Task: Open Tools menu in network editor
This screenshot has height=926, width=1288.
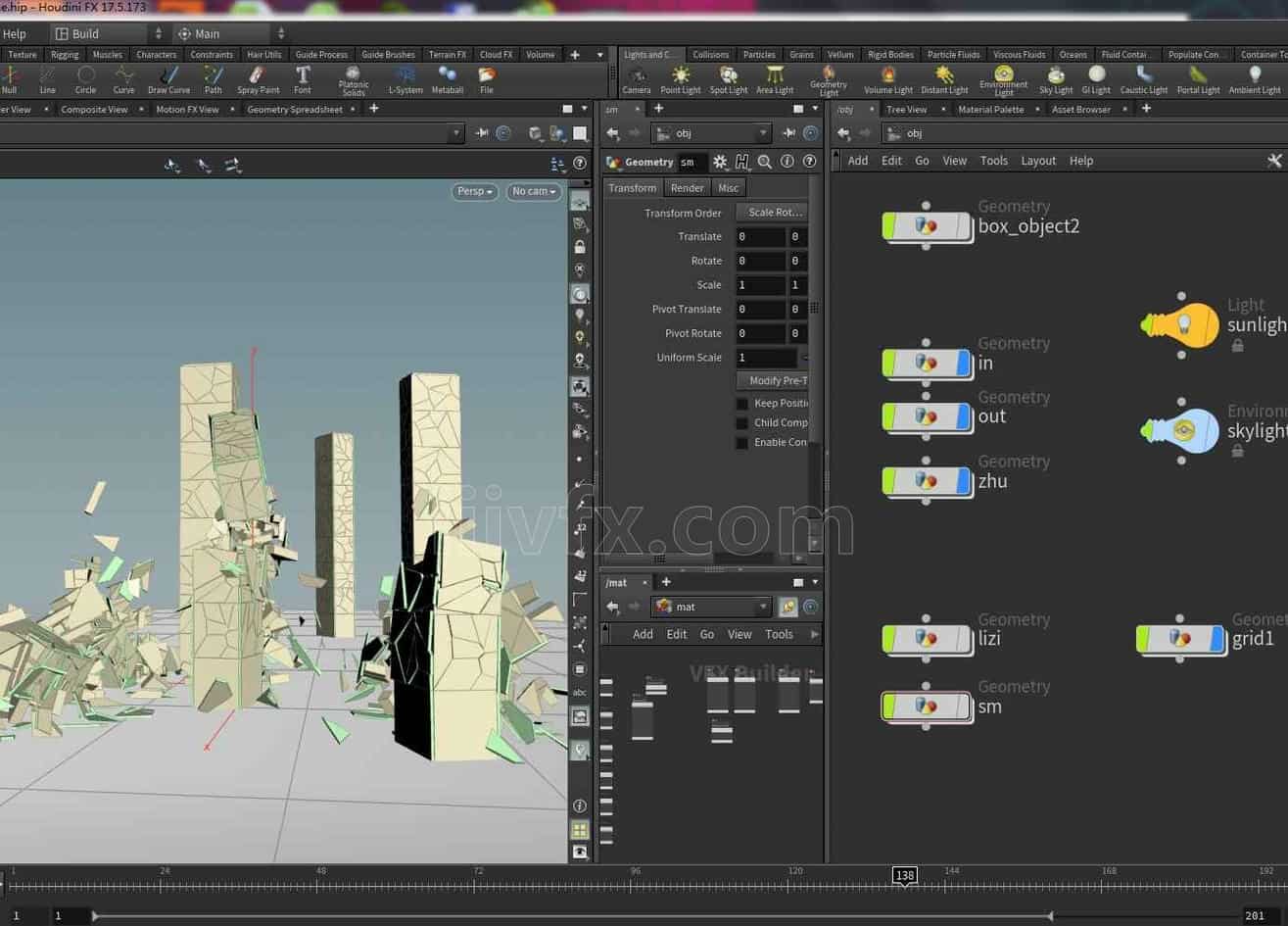Action: click(993, 161)
